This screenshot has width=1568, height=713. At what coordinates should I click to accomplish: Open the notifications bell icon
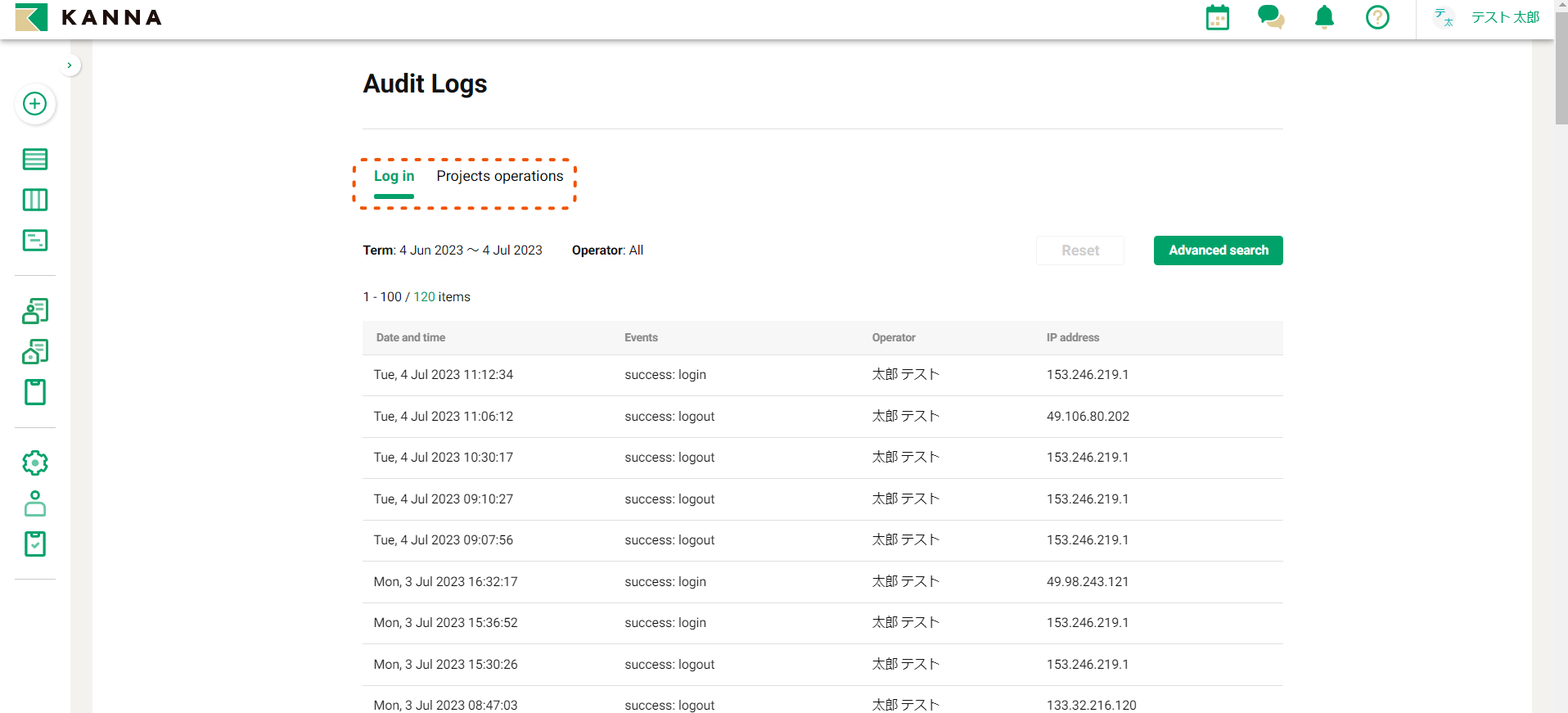[1323, 17]
